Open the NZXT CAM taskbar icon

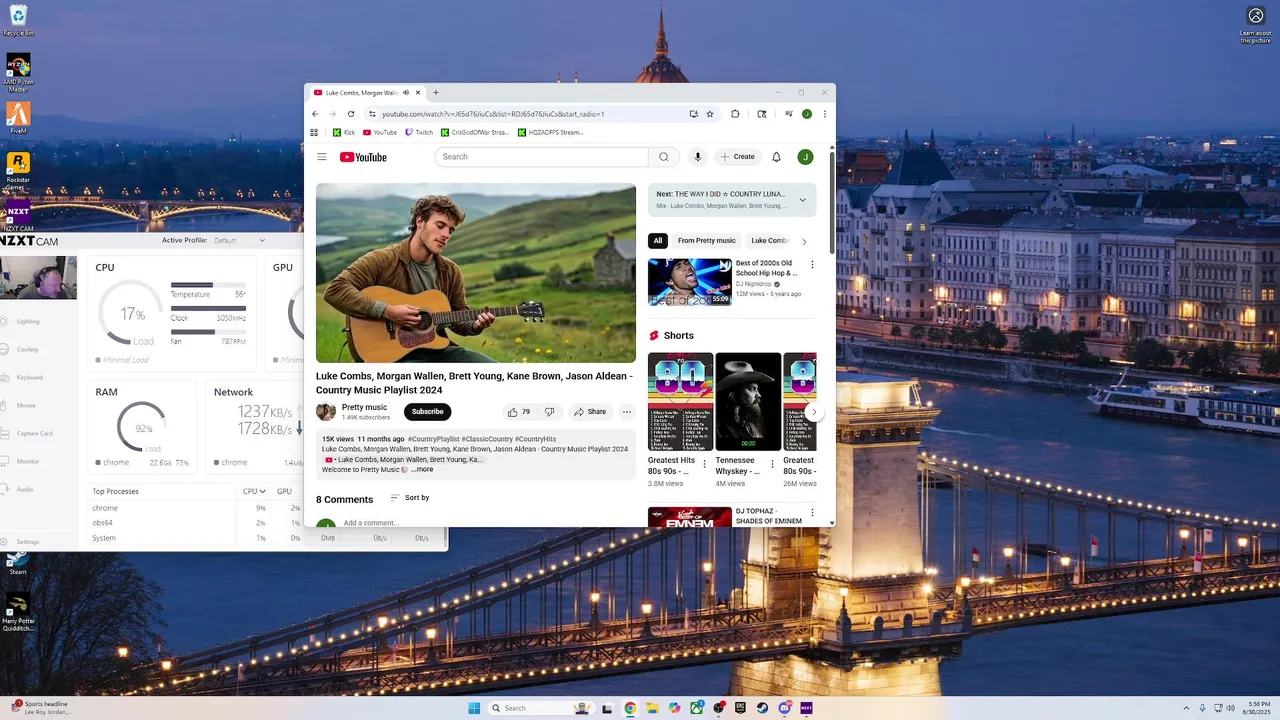[806, 708]
